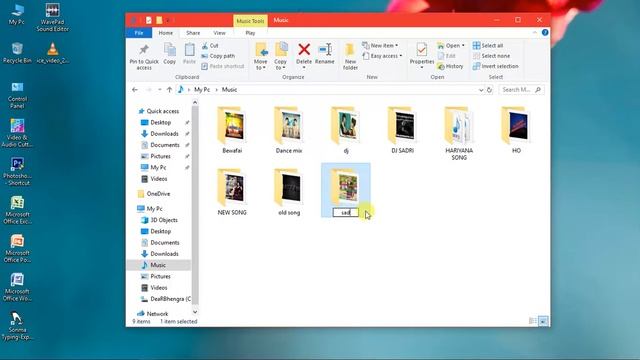Click Pin to Quick access icon
640x360 pixels.
point(144,50)
